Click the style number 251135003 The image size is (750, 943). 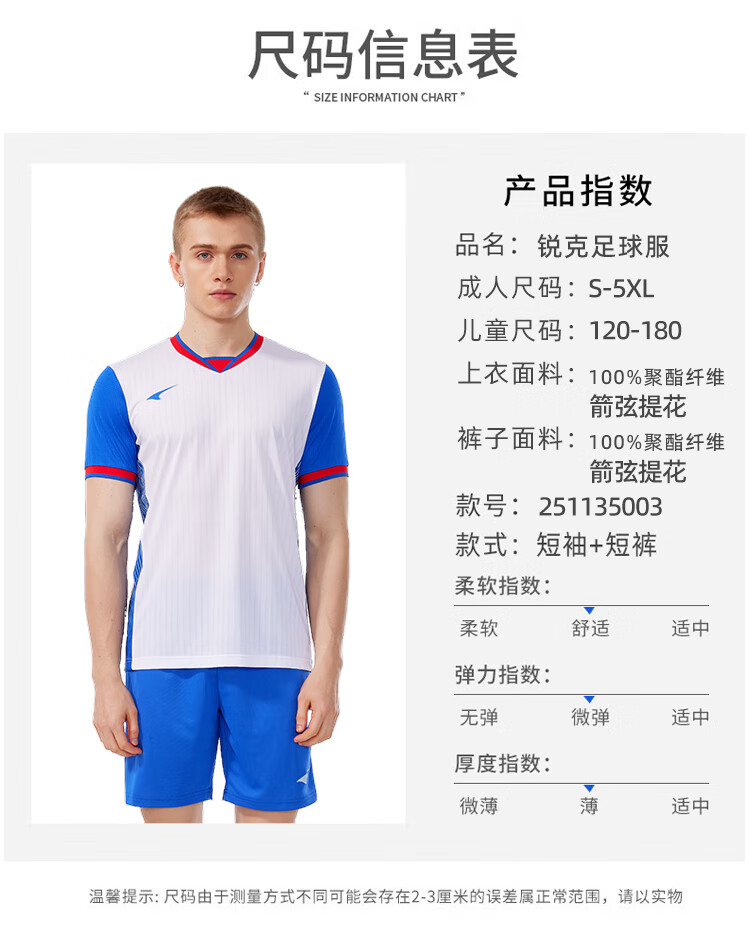point(600,507)
